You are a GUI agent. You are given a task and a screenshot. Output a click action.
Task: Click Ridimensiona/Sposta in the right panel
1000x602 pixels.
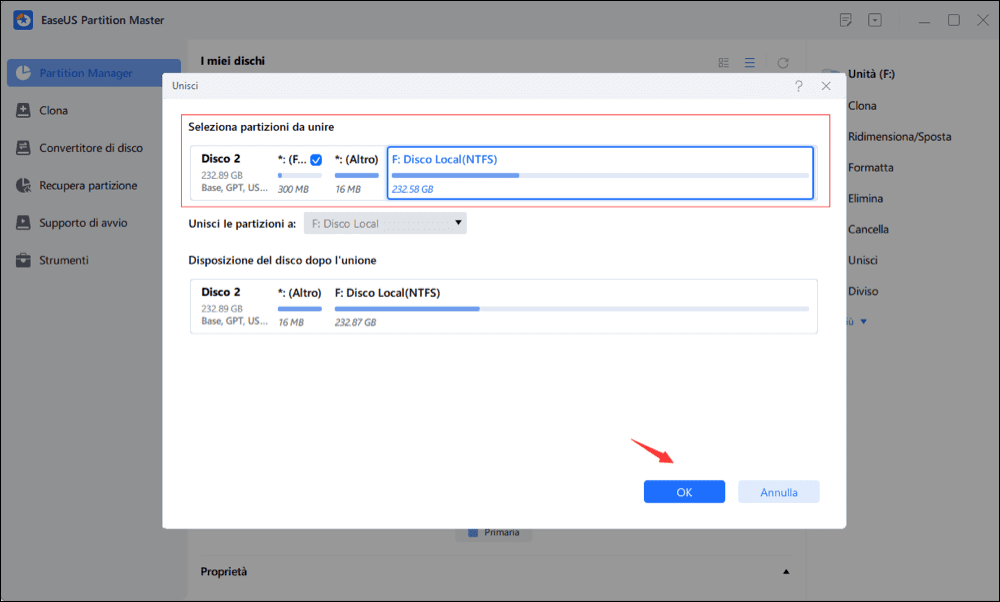click(899, 136)
